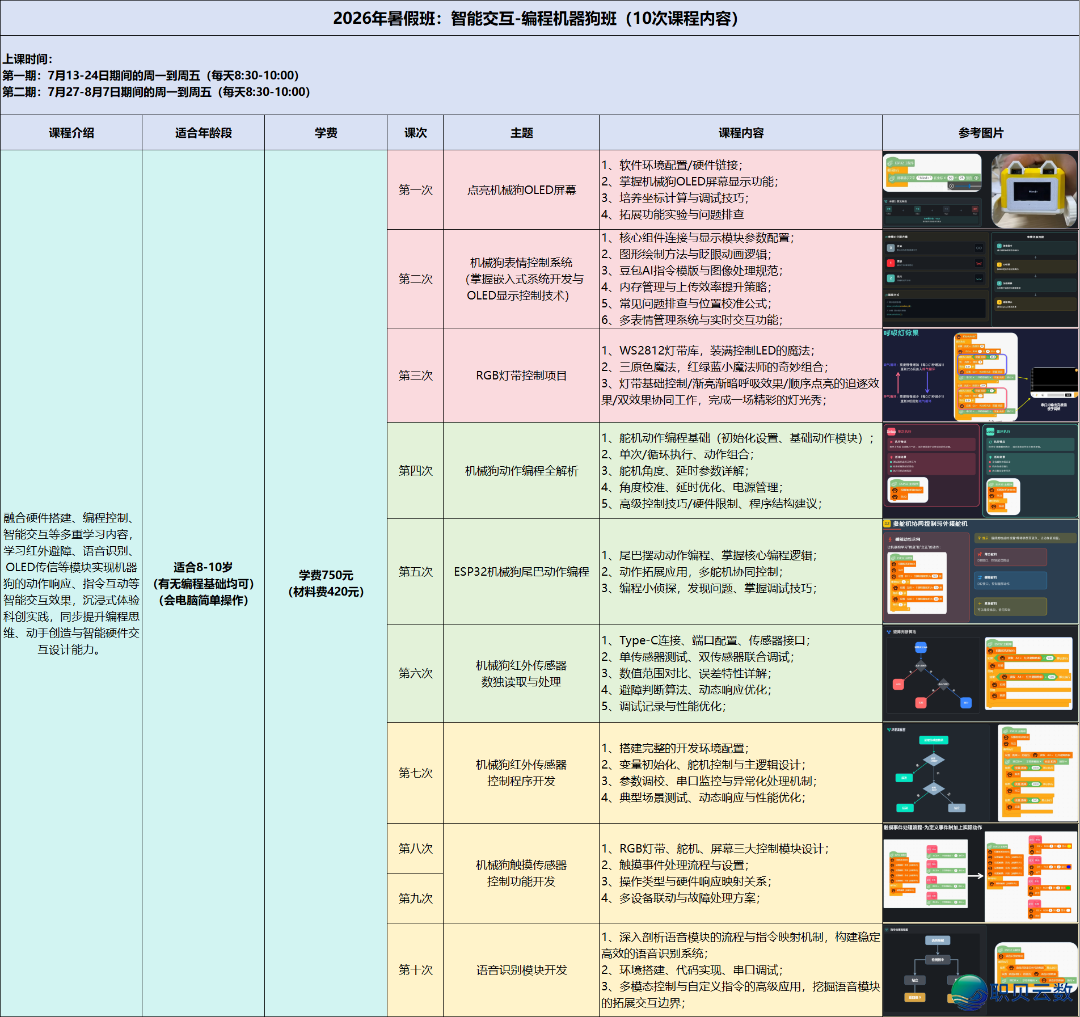Click lesson one content starting 软件环境配置

(741, 190)
